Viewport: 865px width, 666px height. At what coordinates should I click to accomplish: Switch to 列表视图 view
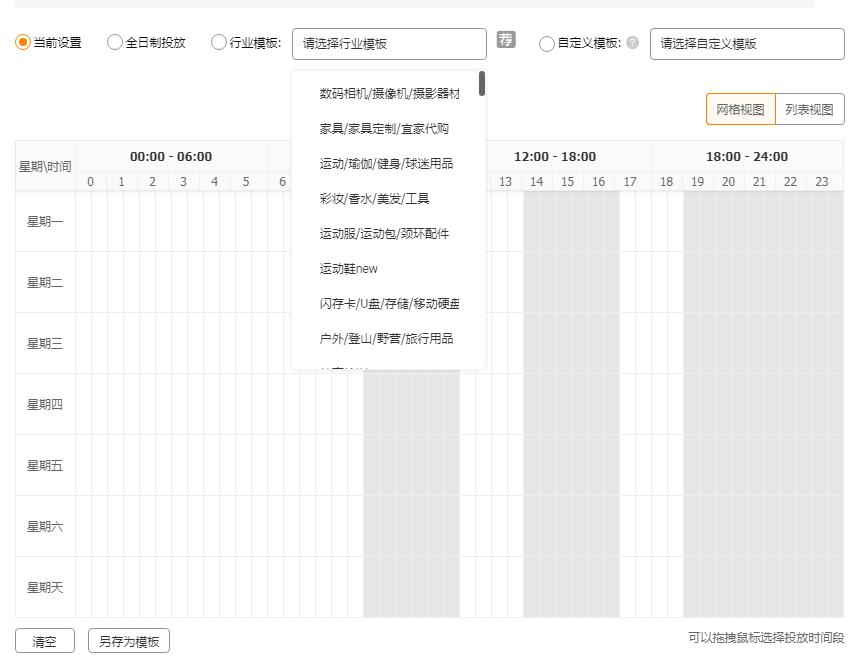(810, 109)
